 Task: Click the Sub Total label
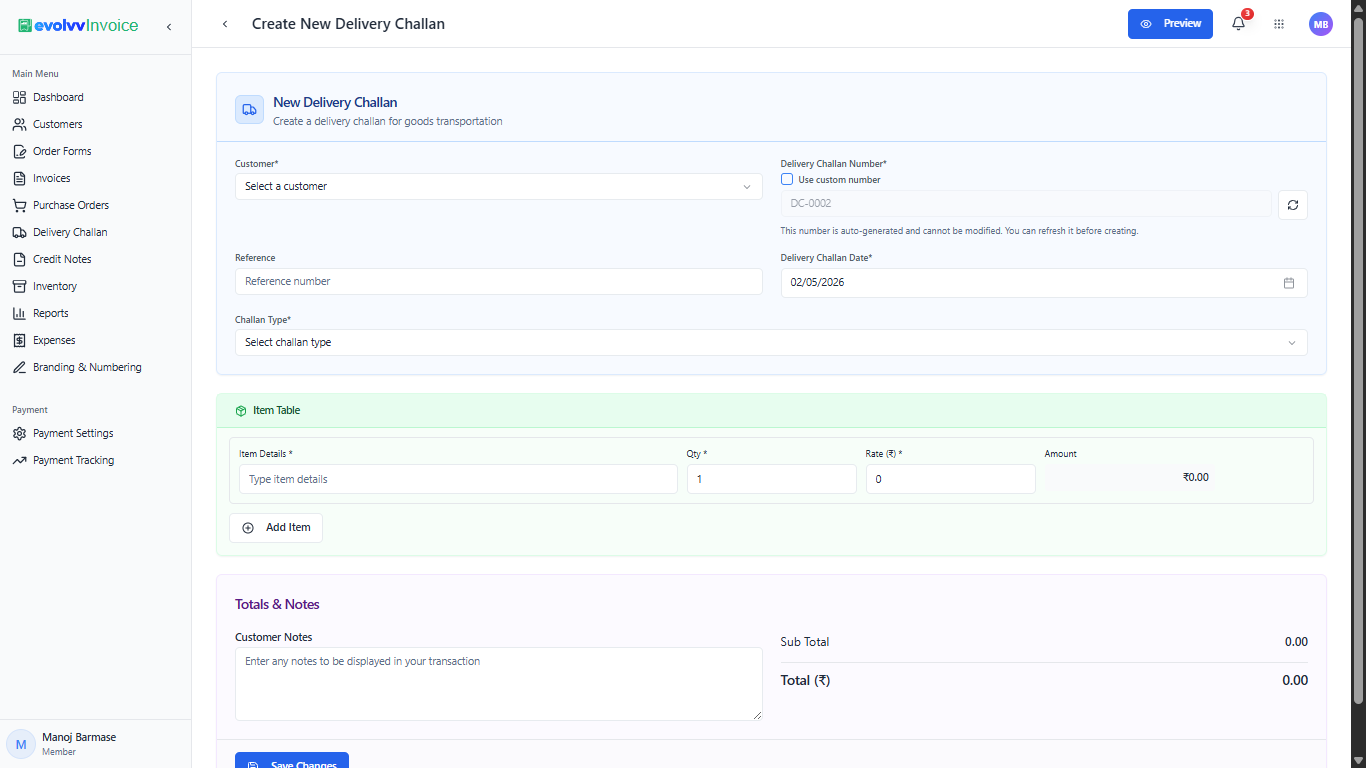coord(805,642)
